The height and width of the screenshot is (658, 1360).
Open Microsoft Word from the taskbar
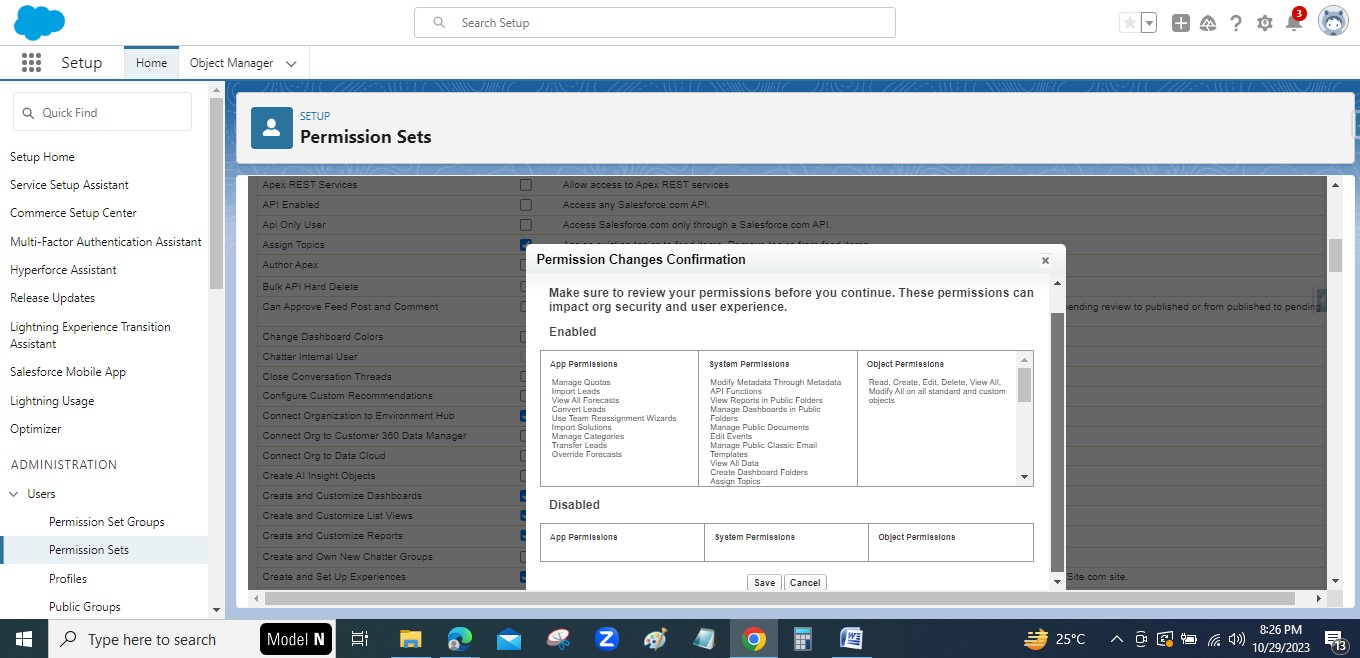pos(851,639)
